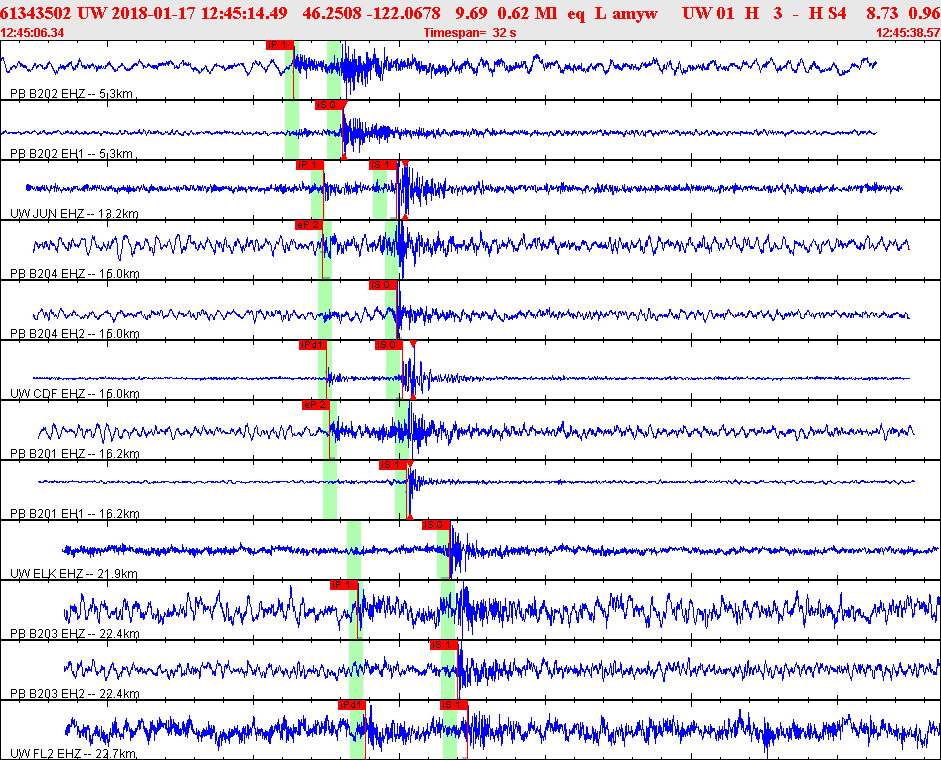Select the iS 0 pick flag on UW ELK EHZ

pyautogui.click(x=436, y=525)
